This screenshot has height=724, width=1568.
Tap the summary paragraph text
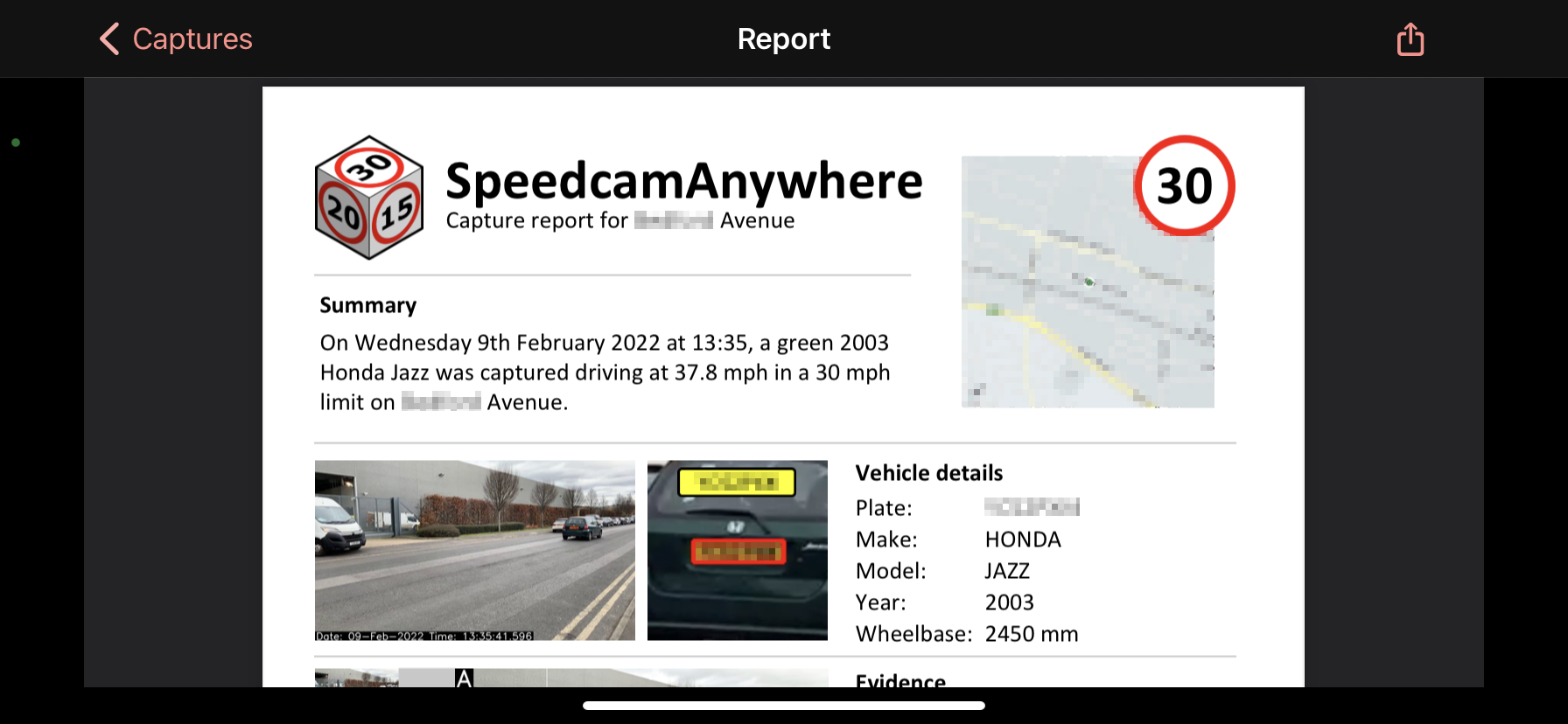[605, 372]
